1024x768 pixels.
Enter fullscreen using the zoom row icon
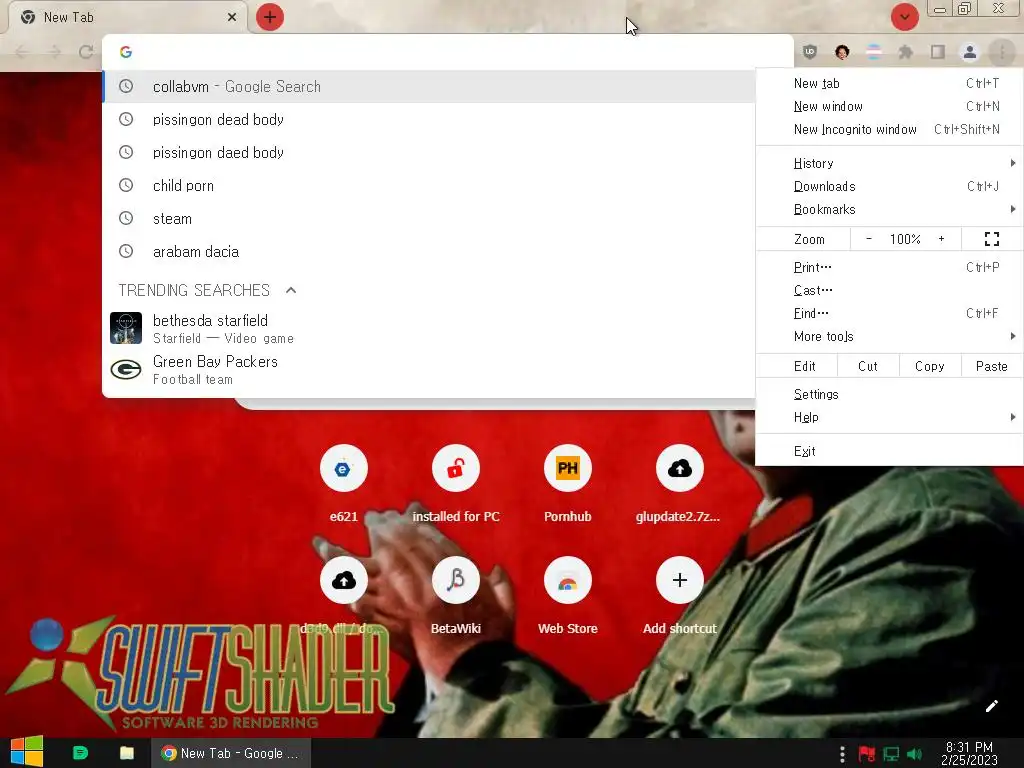(x=991, y=239)
